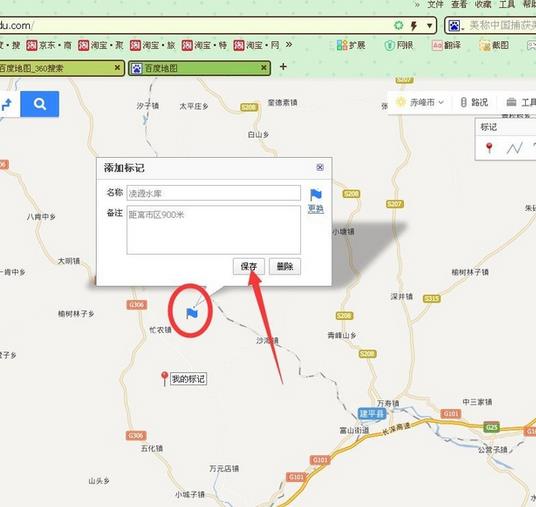Screen dimensions: 536x507
Task: Click the 青峰山乡 label on map
Action: pyautogui.click(x=342, y=335)
